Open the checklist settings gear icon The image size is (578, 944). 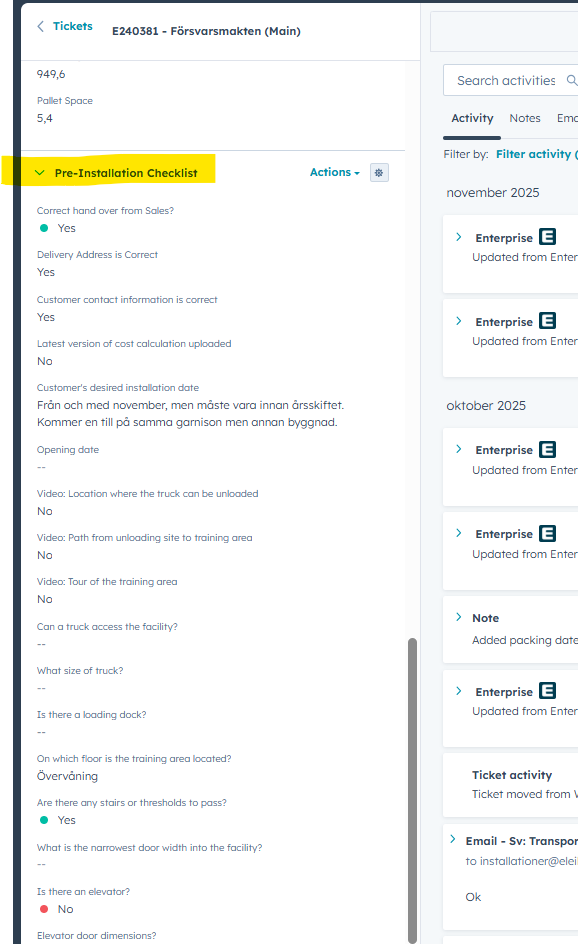(378, 172)
